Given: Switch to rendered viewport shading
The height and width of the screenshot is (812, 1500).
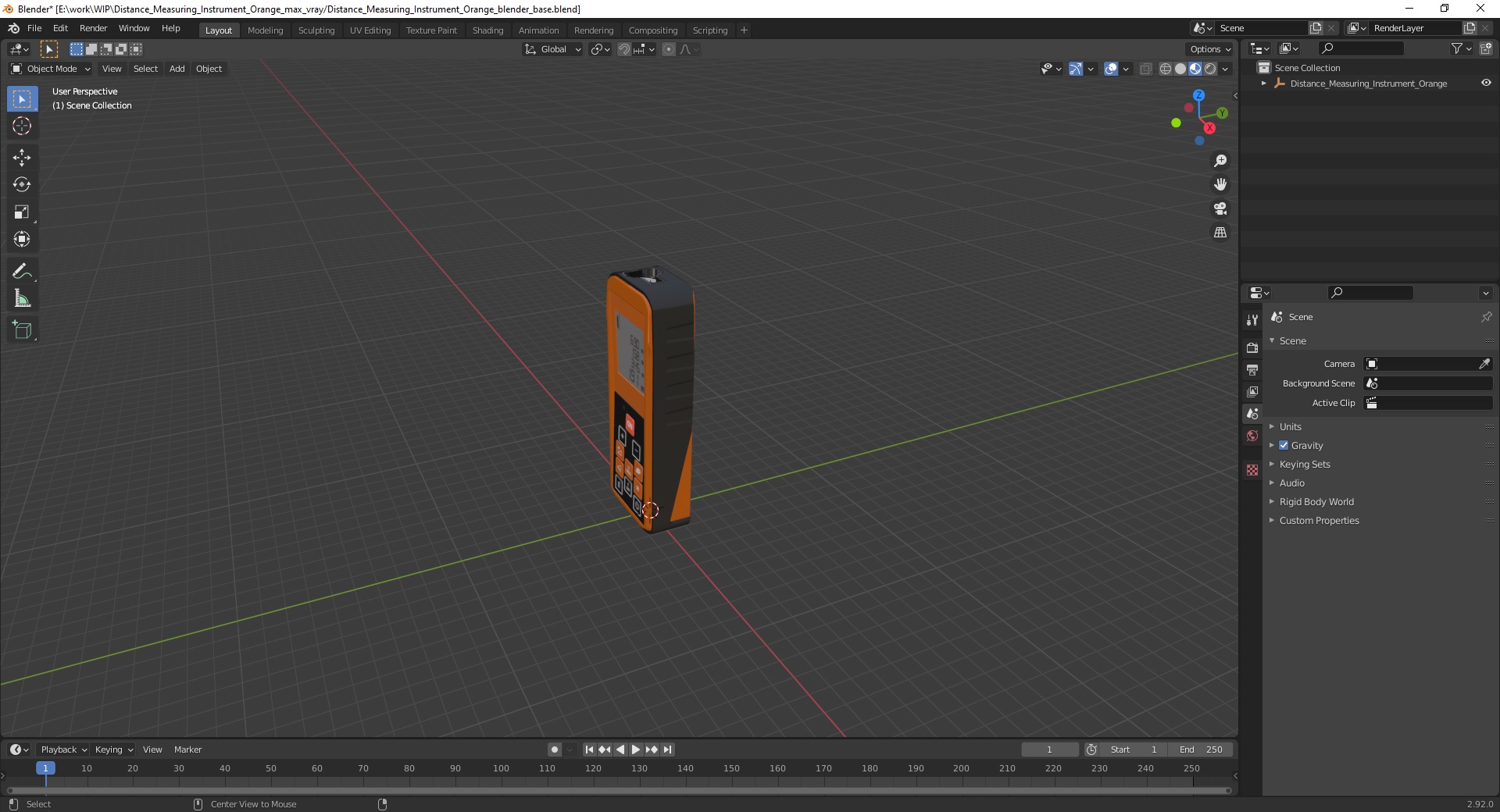Looking at the screenshot, I should coord(1210,69).
